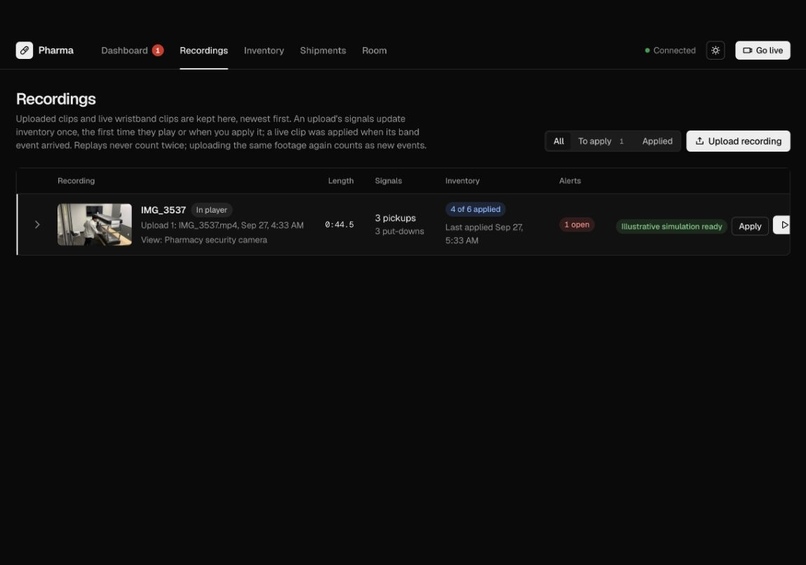Switch to the Room tab

click(374, 50)
